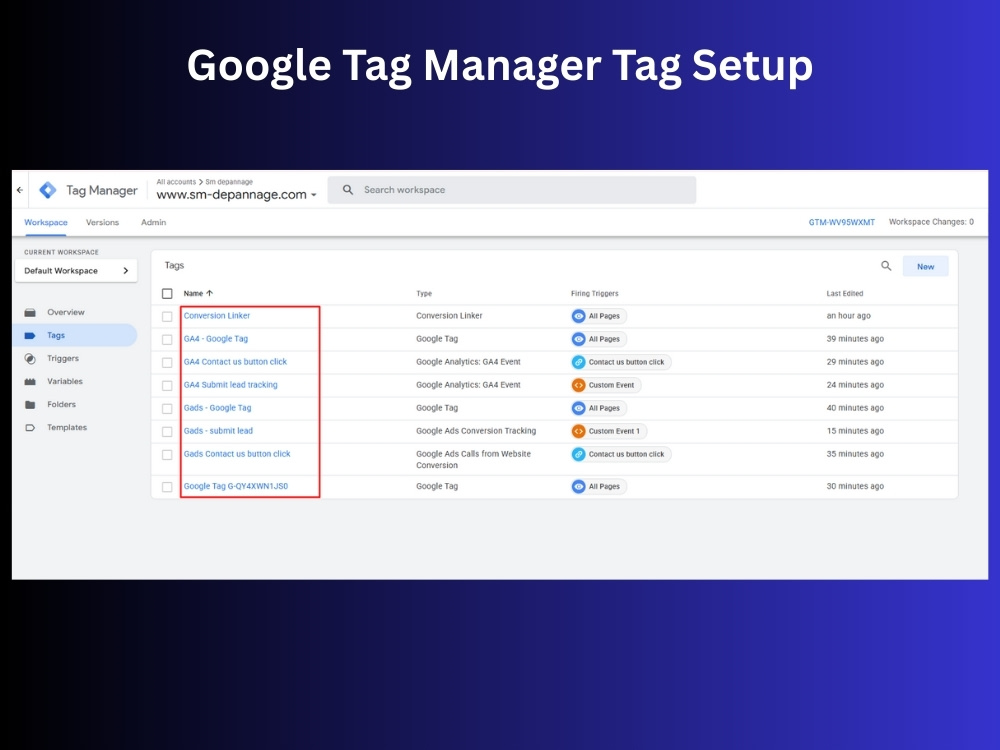Click eye icon in Gads - Google Tag row

click(x=578, y=408)
